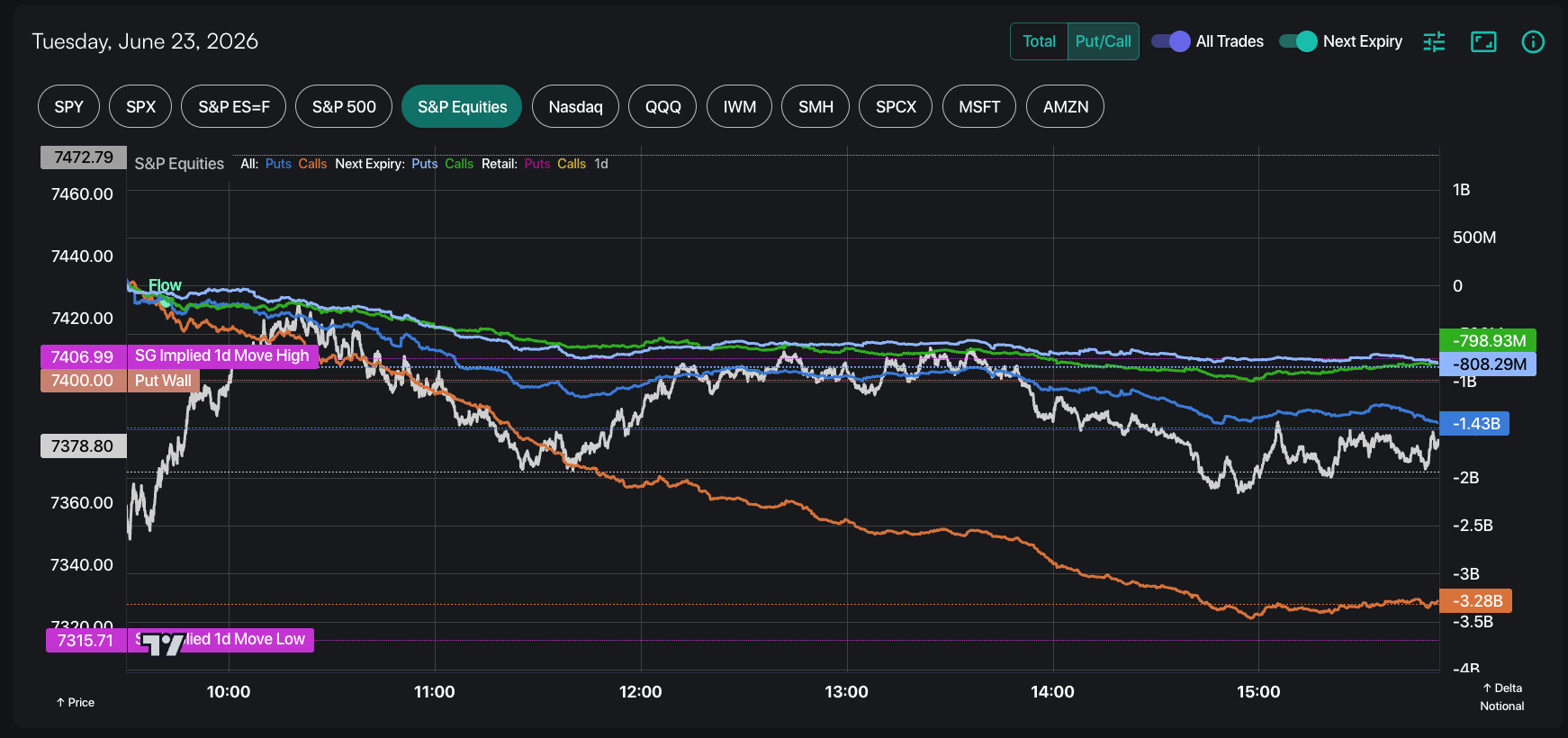Image resolution: width=1568 pixels, height=738 pixels.
Task: Open the chart settings sliders icon
Action: (x=1434, y=41)
